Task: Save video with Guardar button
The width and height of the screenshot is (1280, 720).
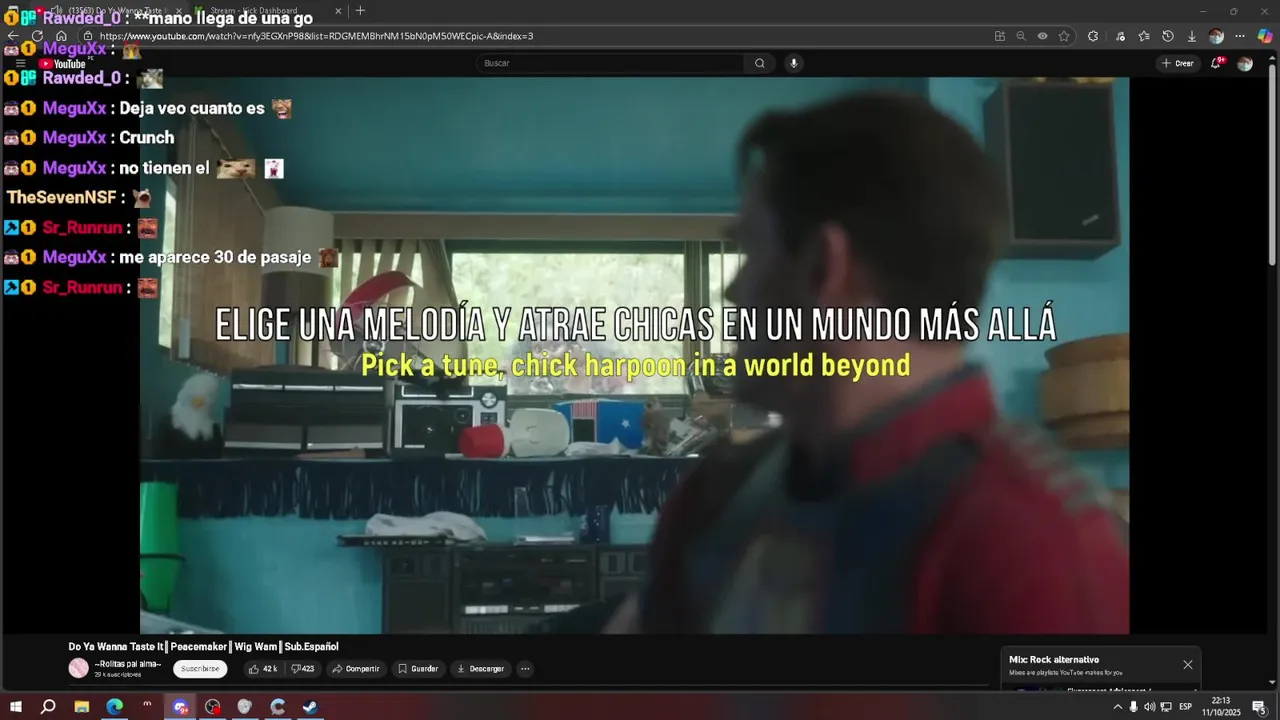Action: (418, 669)
